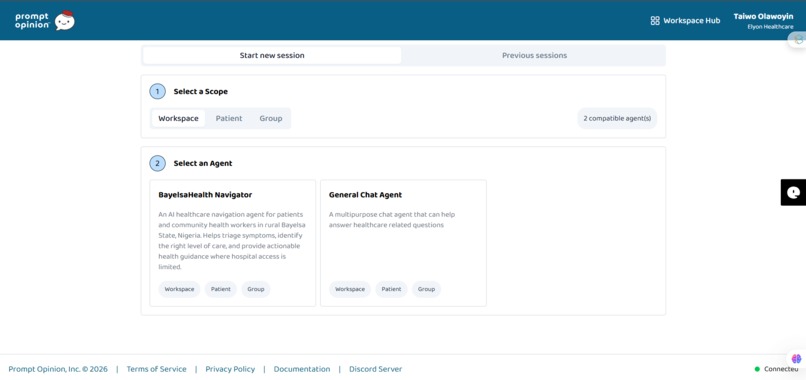Open the Discord Server link
The width and height of the screenshot is (806, 380).
tap(376, 369)
